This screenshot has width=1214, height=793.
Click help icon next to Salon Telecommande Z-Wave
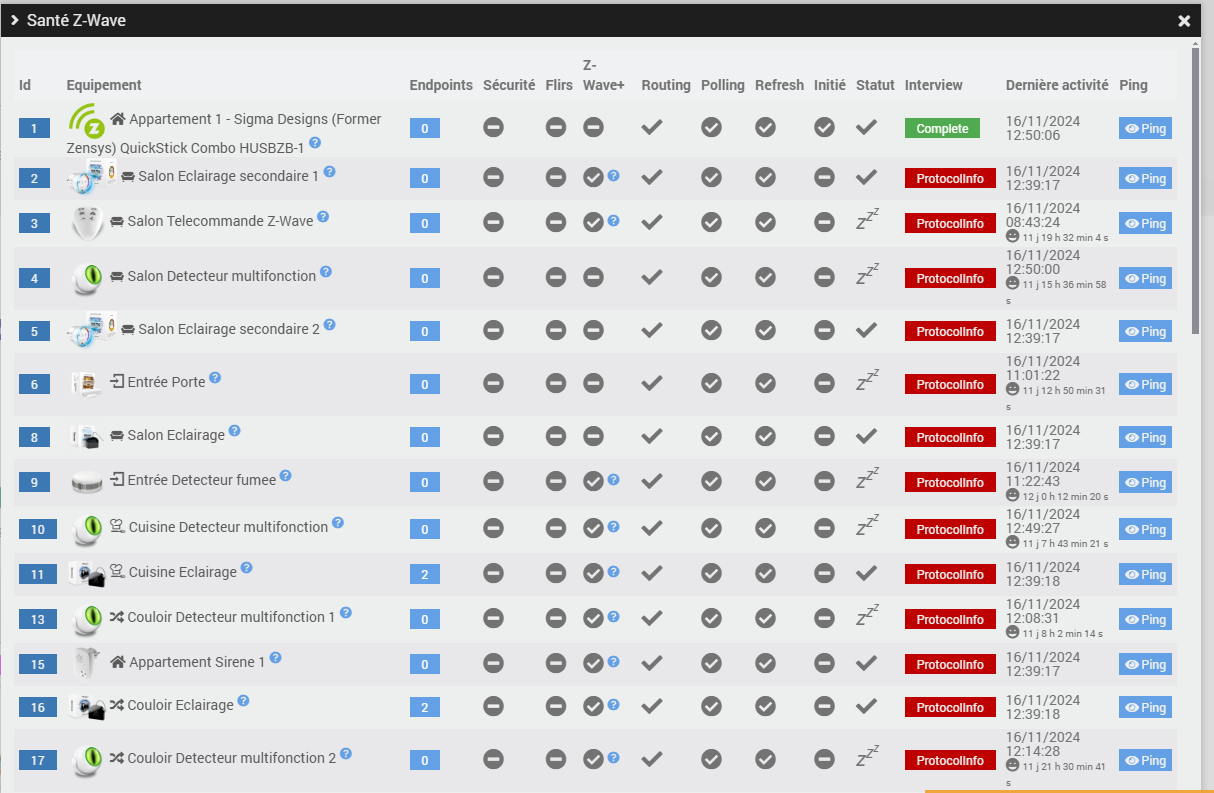tap(323, 216)
